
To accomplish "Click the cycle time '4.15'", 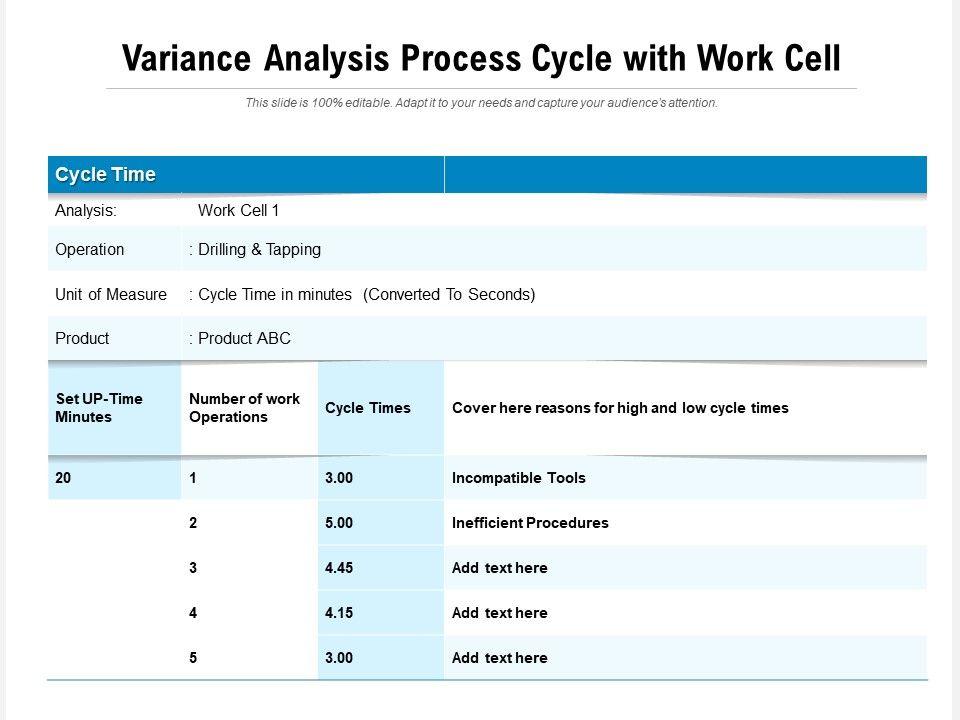I will tap(339, 613).
